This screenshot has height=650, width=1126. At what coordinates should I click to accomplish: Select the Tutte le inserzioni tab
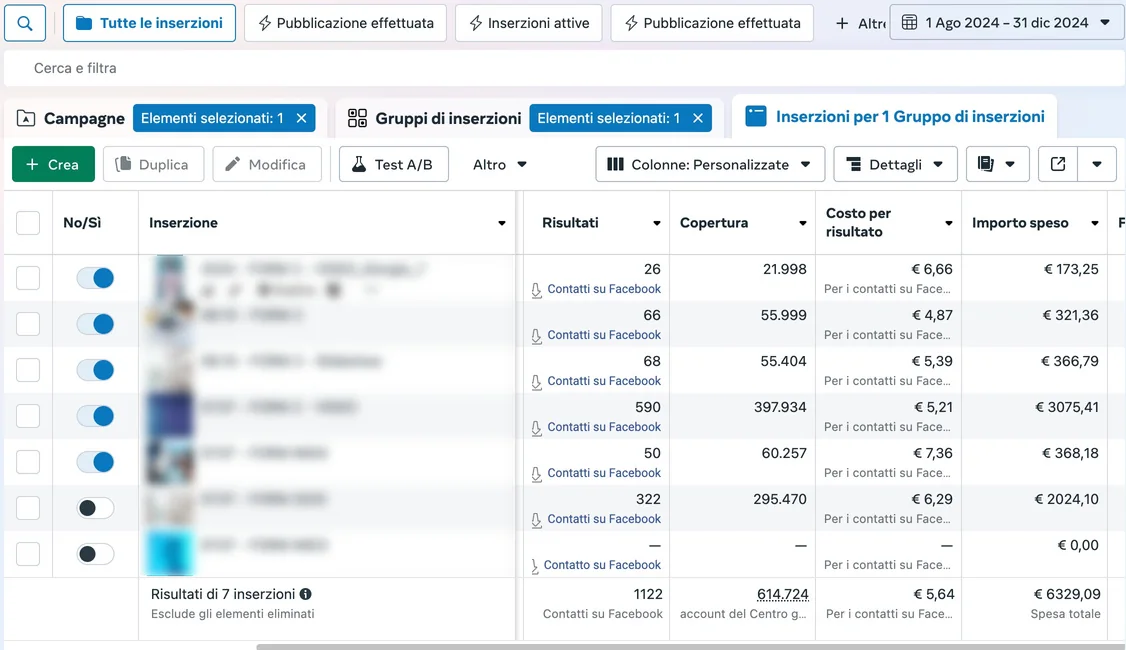click(x=149, y=23)
